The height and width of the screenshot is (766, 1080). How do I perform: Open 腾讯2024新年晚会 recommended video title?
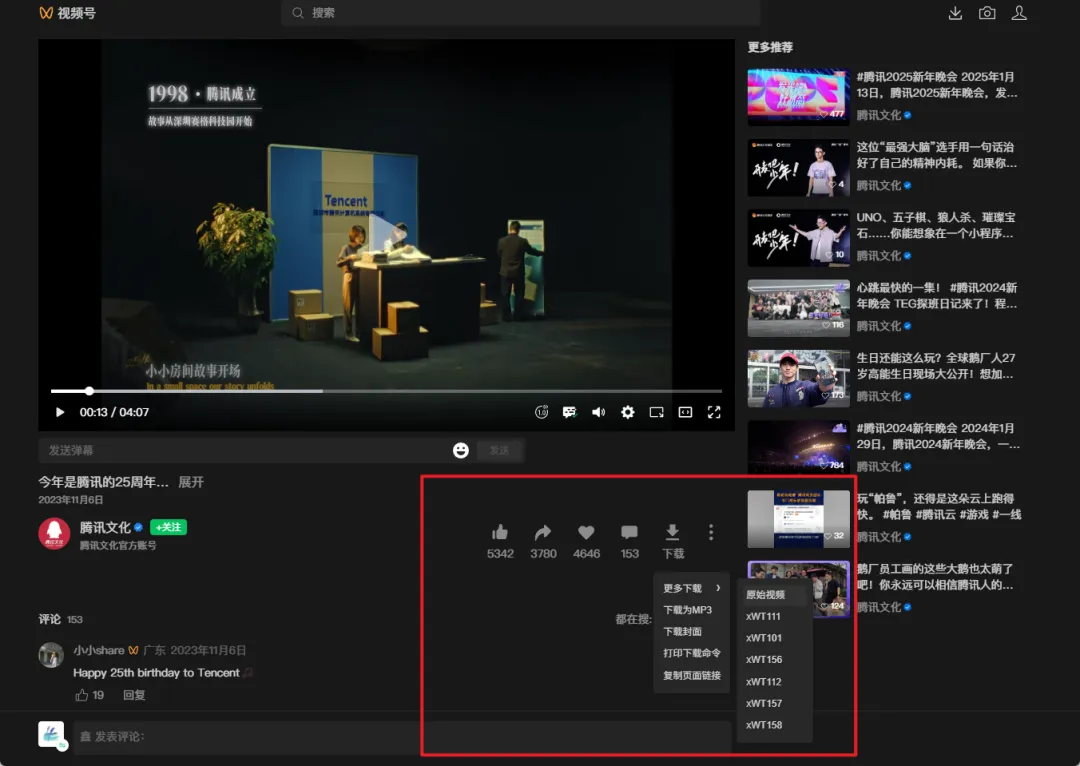937,436
